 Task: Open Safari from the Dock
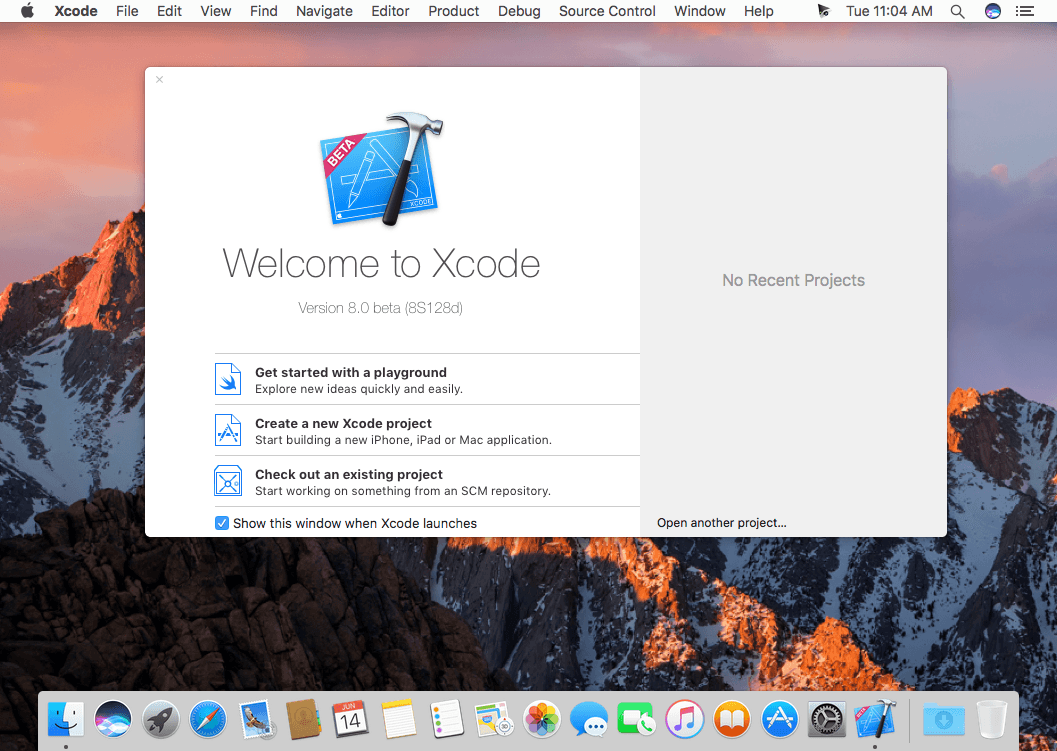pos(208,719)
